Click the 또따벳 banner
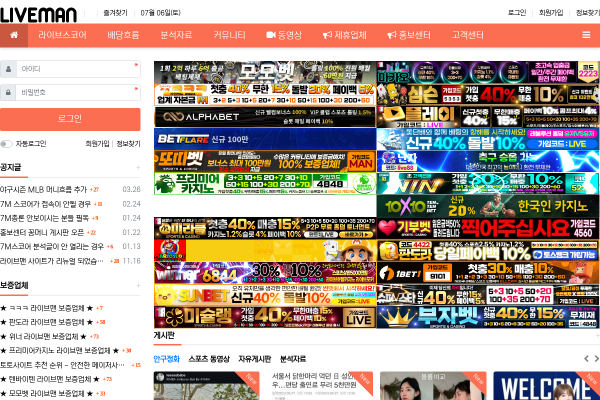 point(265,161)
